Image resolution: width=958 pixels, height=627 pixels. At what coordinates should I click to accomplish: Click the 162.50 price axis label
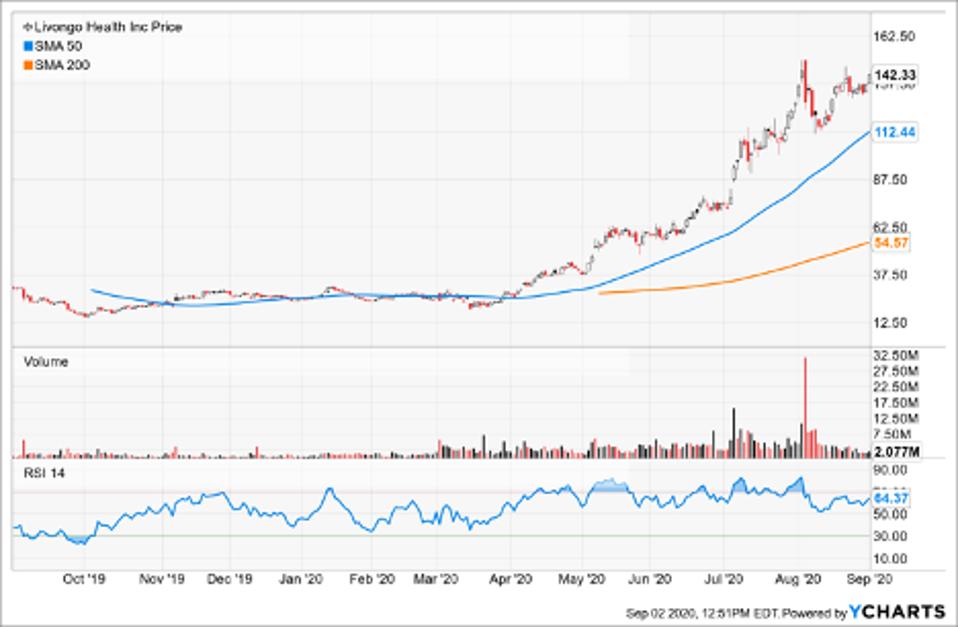point(895,37)
